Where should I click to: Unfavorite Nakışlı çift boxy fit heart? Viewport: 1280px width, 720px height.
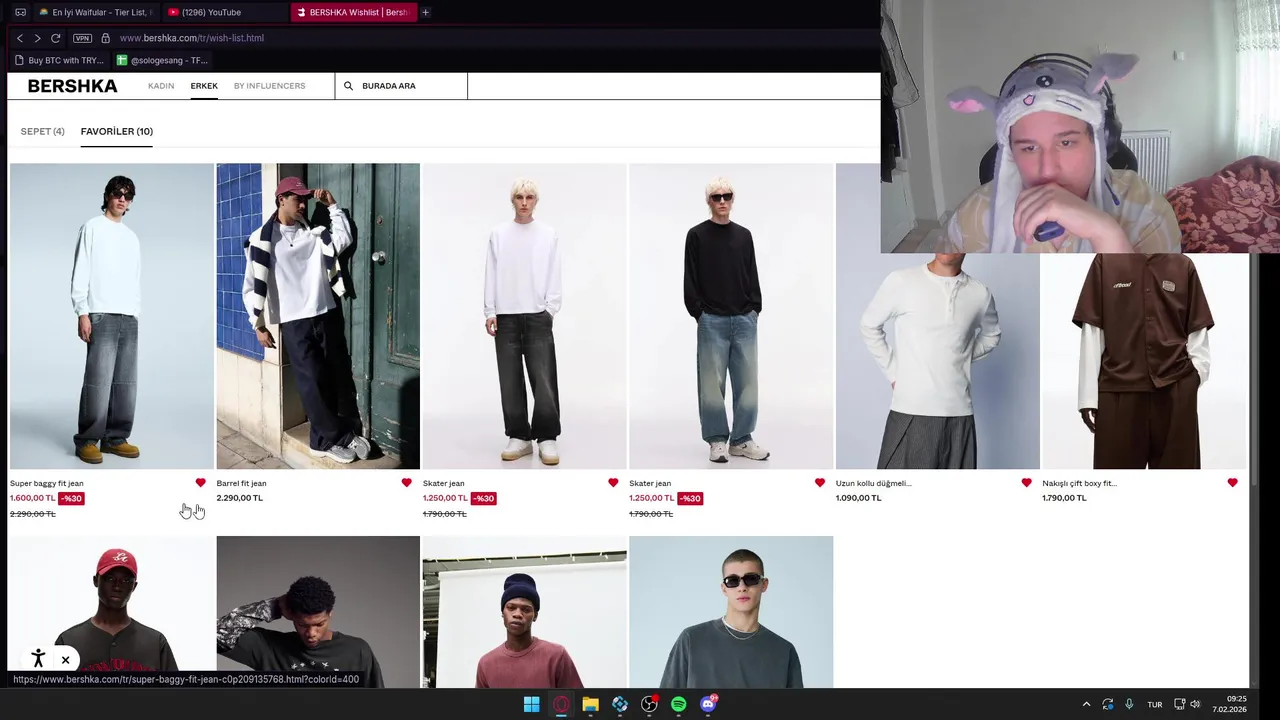point(1232,483)
